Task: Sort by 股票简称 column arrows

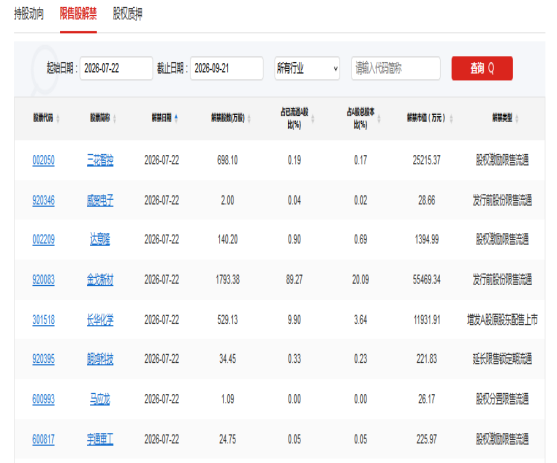Action: (x=114, y=118)
